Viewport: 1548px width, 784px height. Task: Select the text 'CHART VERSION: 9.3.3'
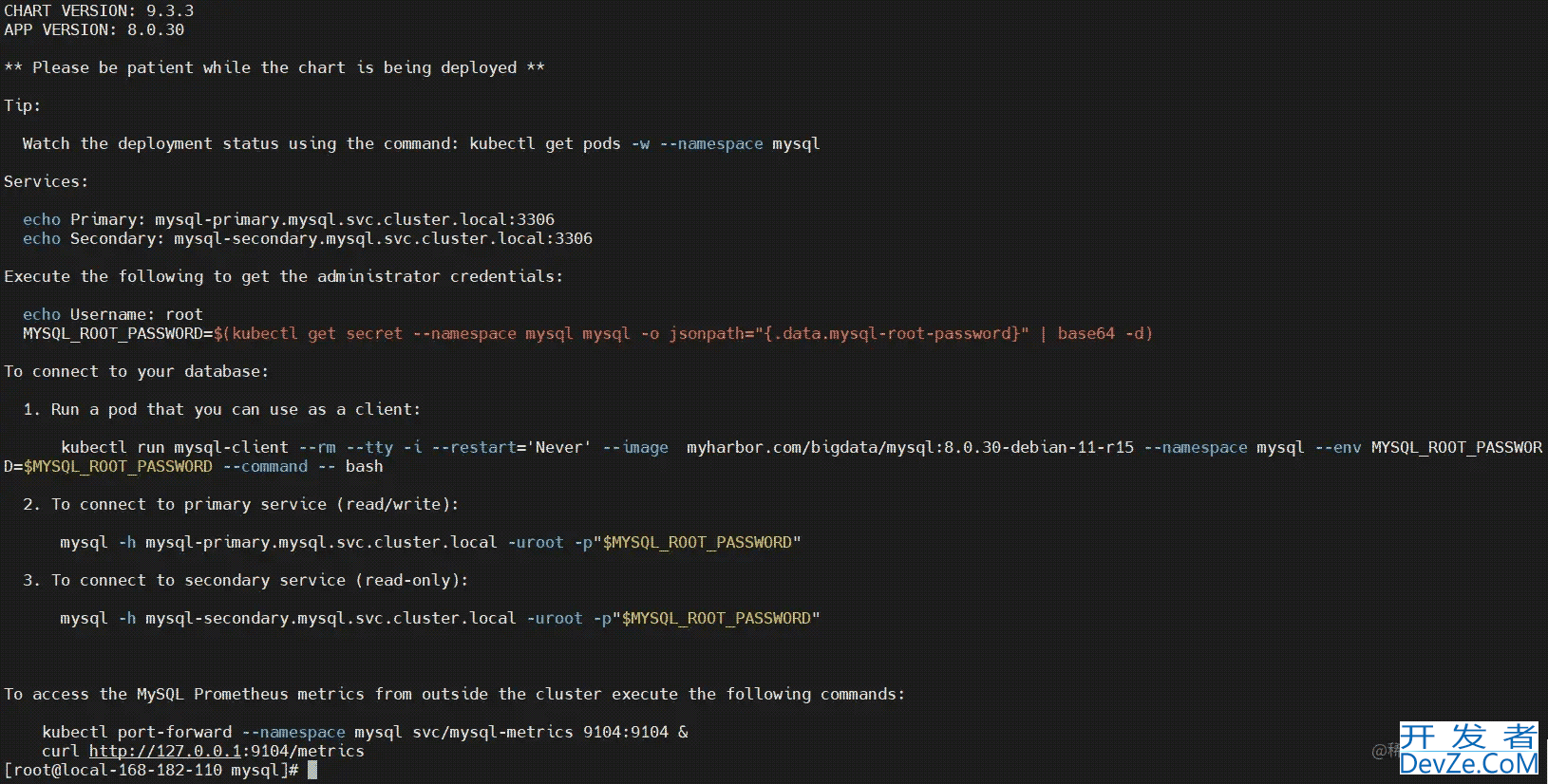(x=99, y=10)
